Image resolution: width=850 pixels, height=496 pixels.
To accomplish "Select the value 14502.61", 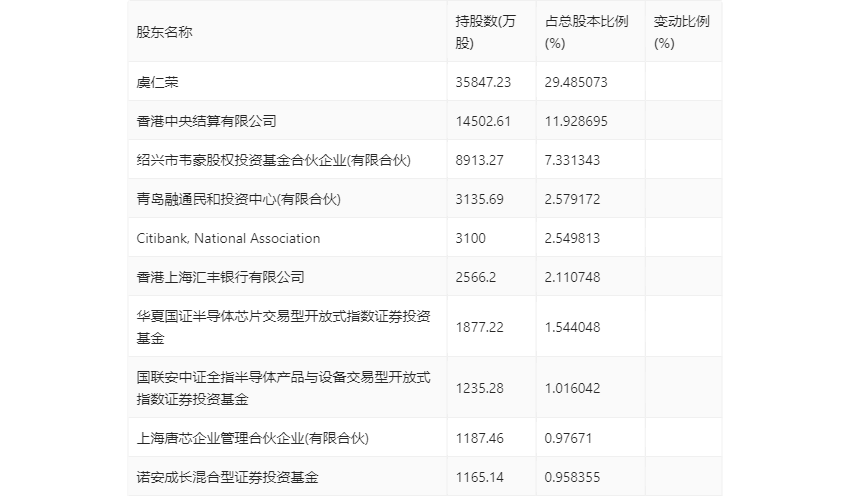I will click(x=483, y=121).
